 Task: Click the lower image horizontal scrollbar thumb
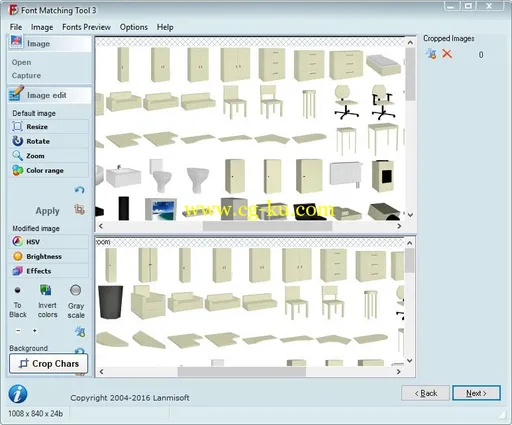[x=242, y=372]
